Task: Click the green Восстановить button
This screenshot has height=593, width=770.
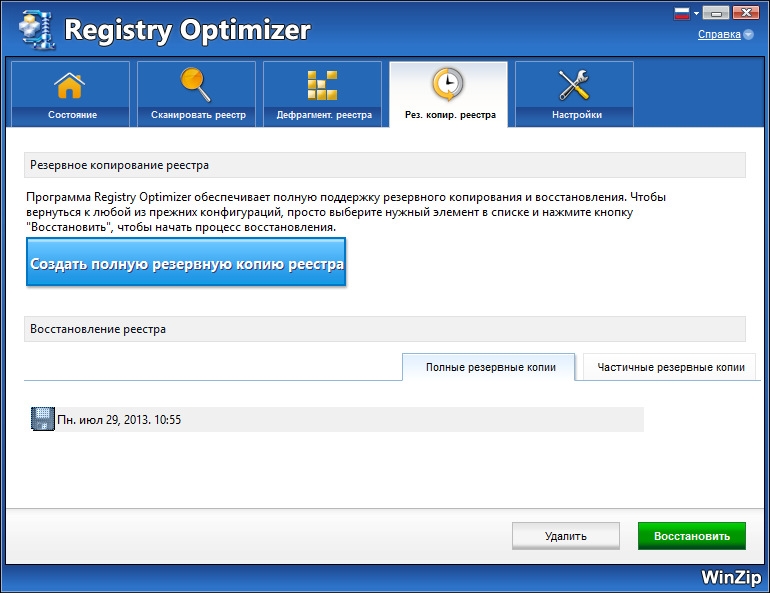Action: coord(692,536)
